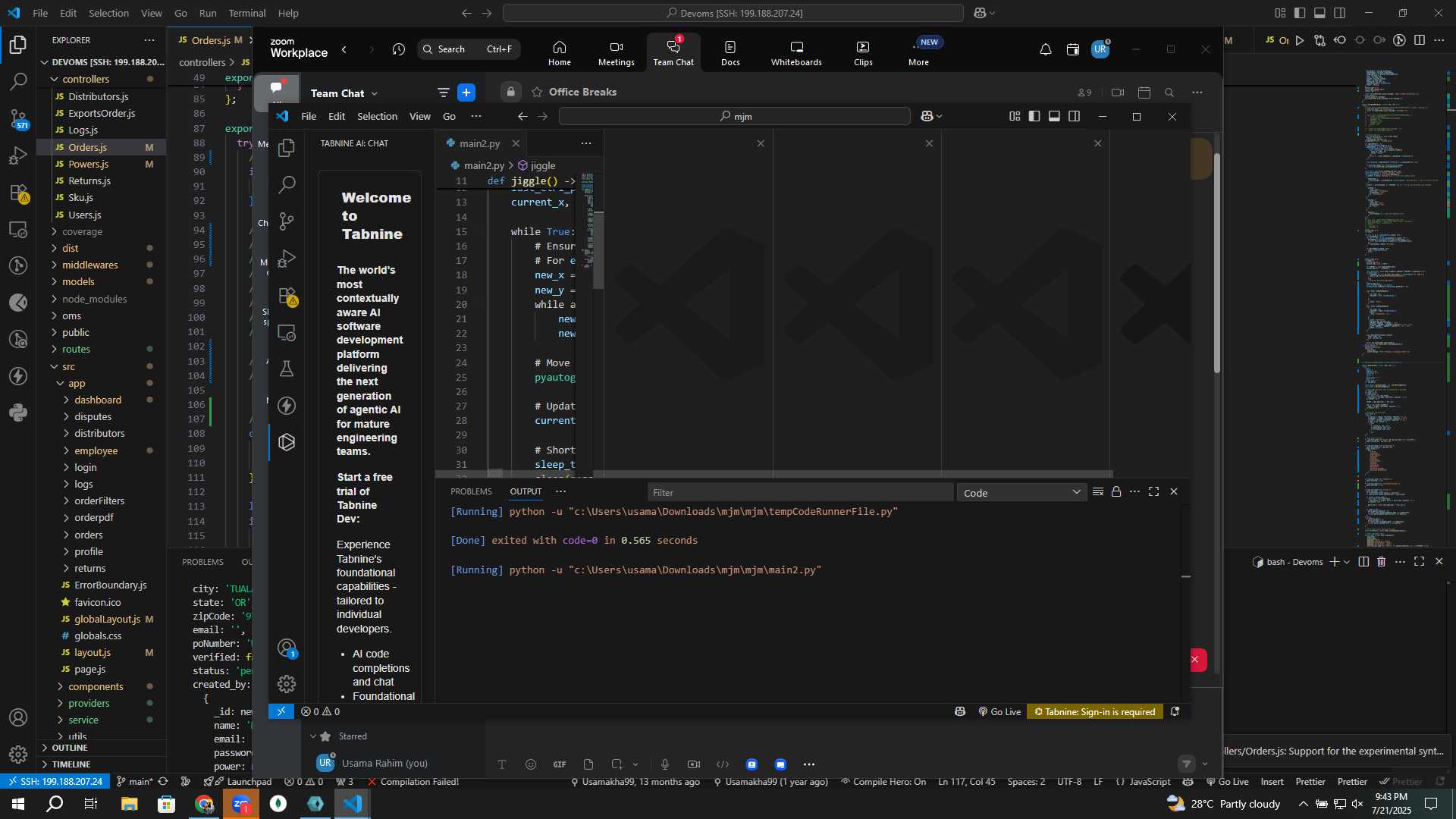Viewport: 1456px width, 819px height.
Task: Collapse the Starred section in Zoom
Action: pos(312,736)
